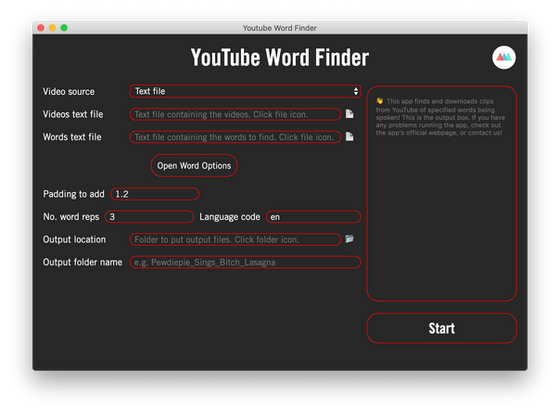This screenshot has width=560, height=412.
Task: Open Word Options
Action: [194, 166]
